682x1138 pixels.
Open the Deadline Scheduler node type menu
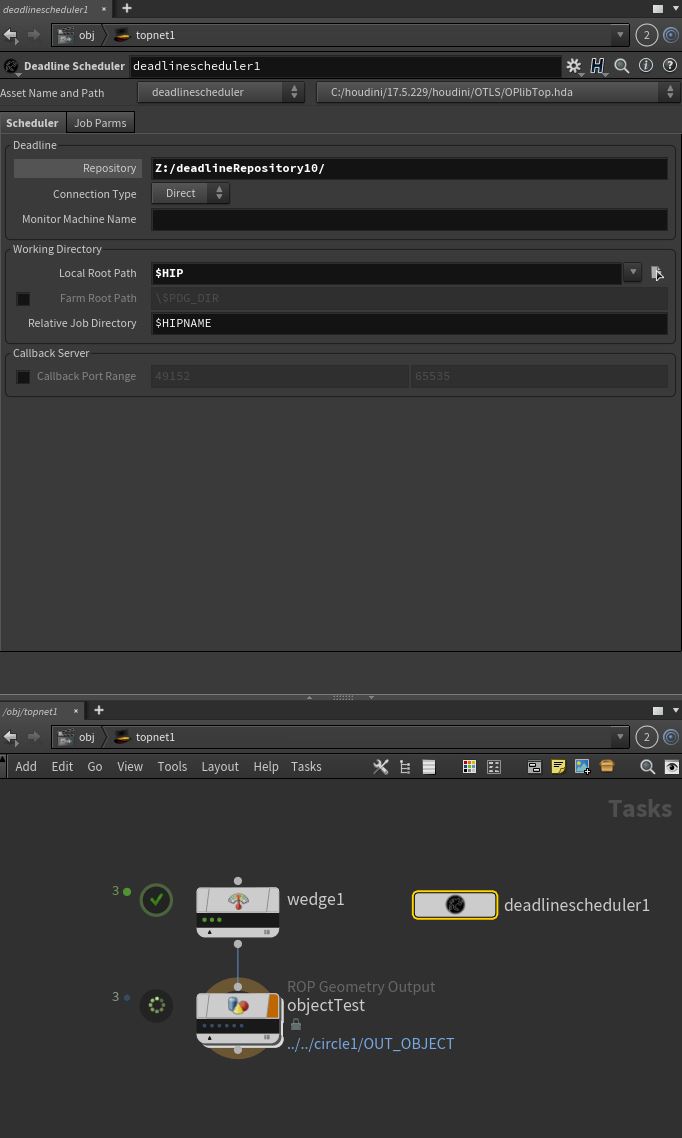(x=12, y=67)
